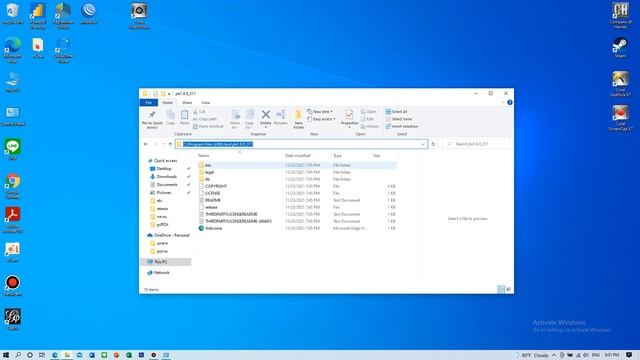Click the Back navigation arrow
The width and height of the screenshot is (640, 360).
146,144
